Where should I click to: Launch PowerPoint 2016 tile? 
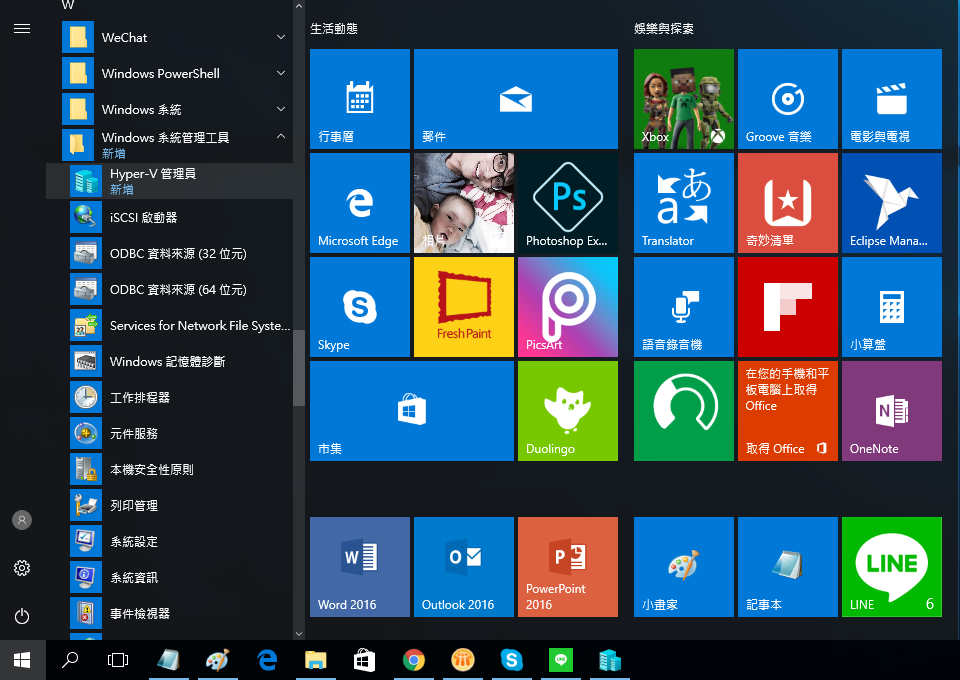[x=568, y=567]
